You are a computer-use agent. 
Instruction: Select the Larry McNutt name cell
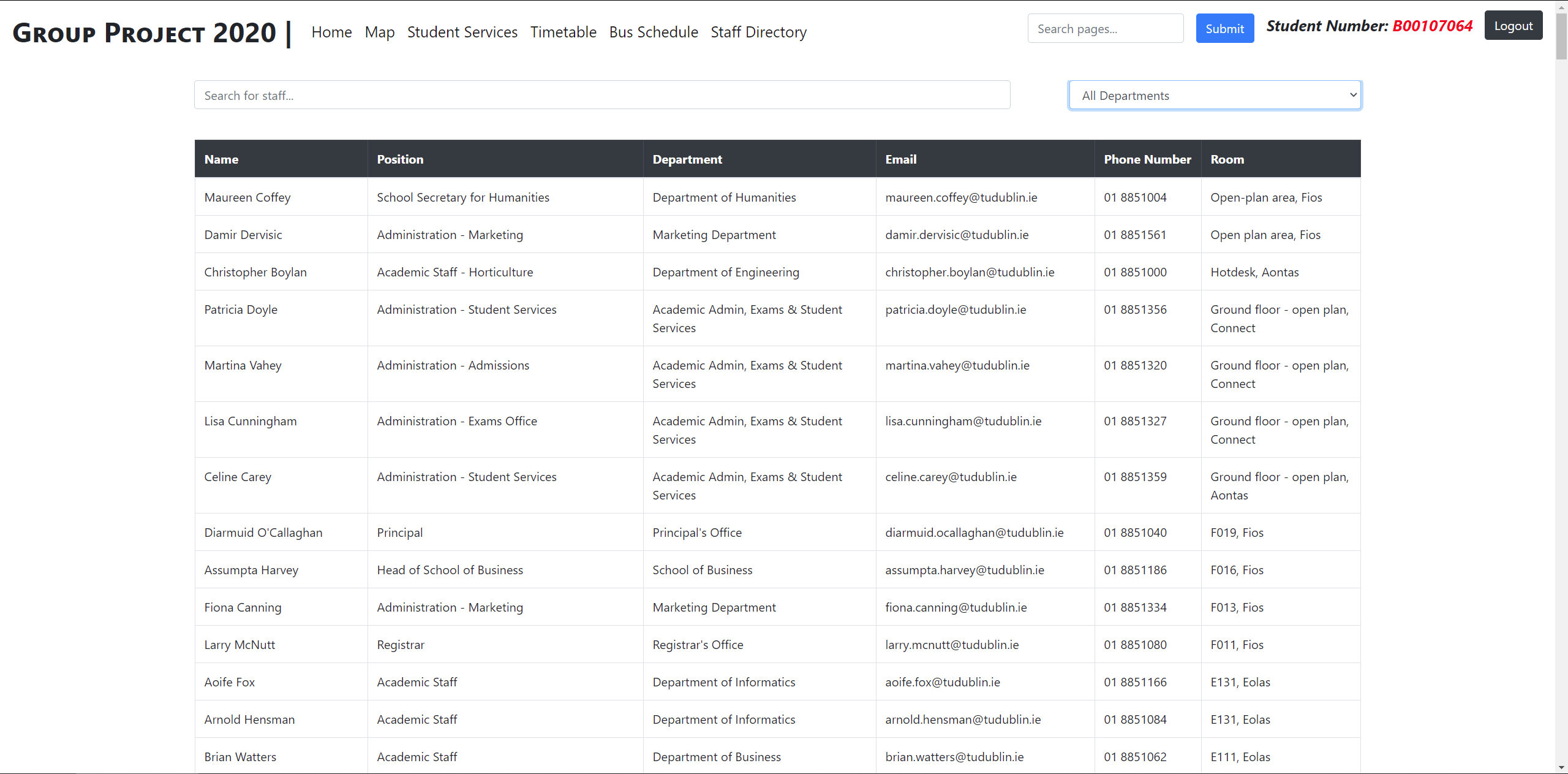click(281, 644)
